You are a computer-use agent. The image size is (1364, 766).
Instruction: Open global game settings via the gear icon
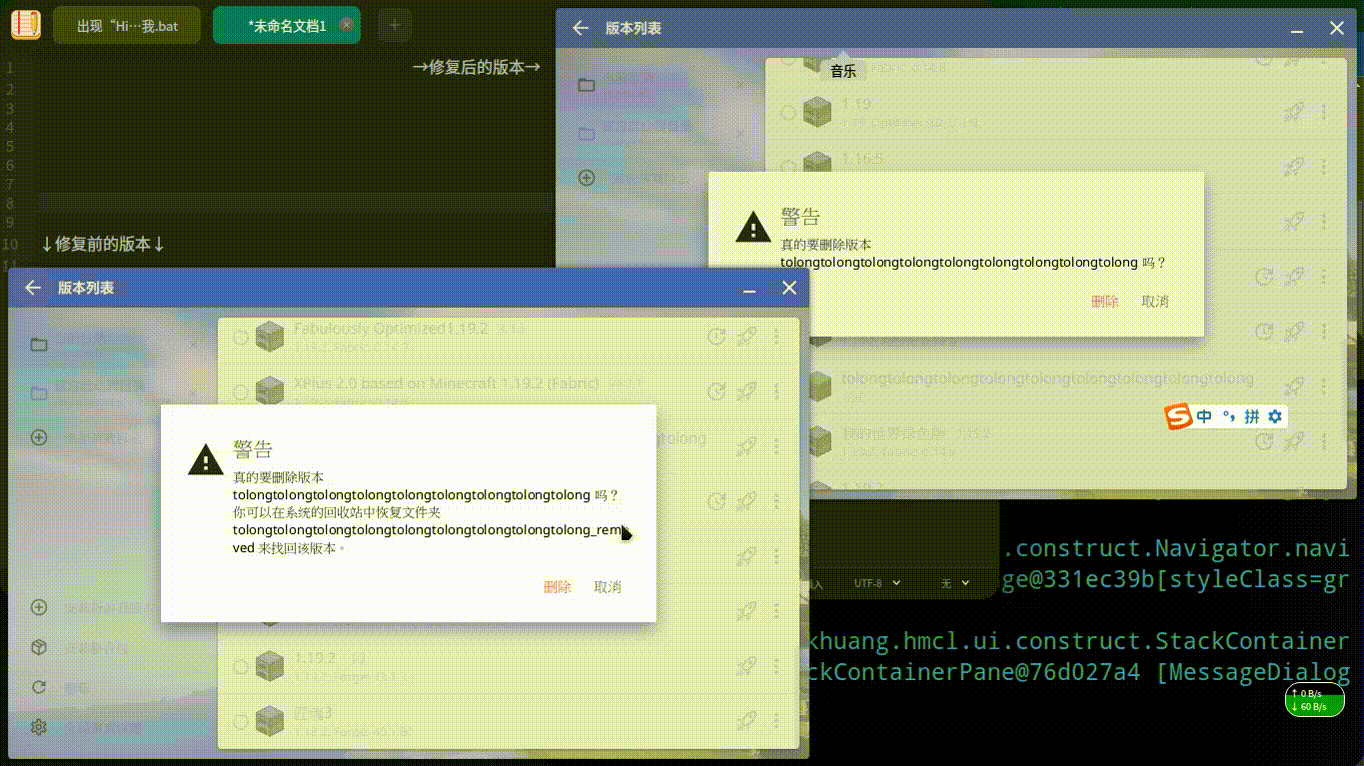click(38, 727)
